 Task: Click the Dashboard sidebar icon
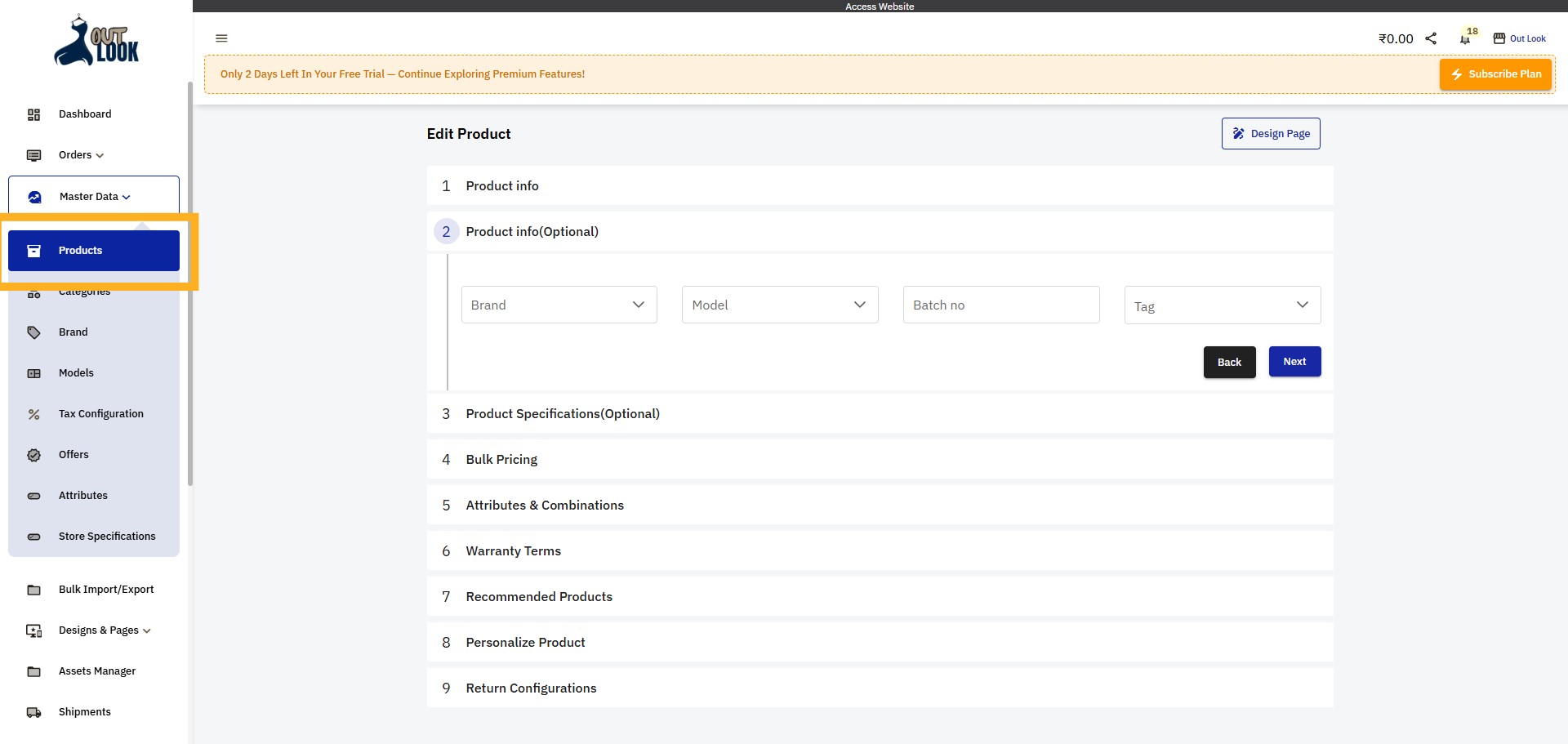pyautogui.click(x=33, y=114)
